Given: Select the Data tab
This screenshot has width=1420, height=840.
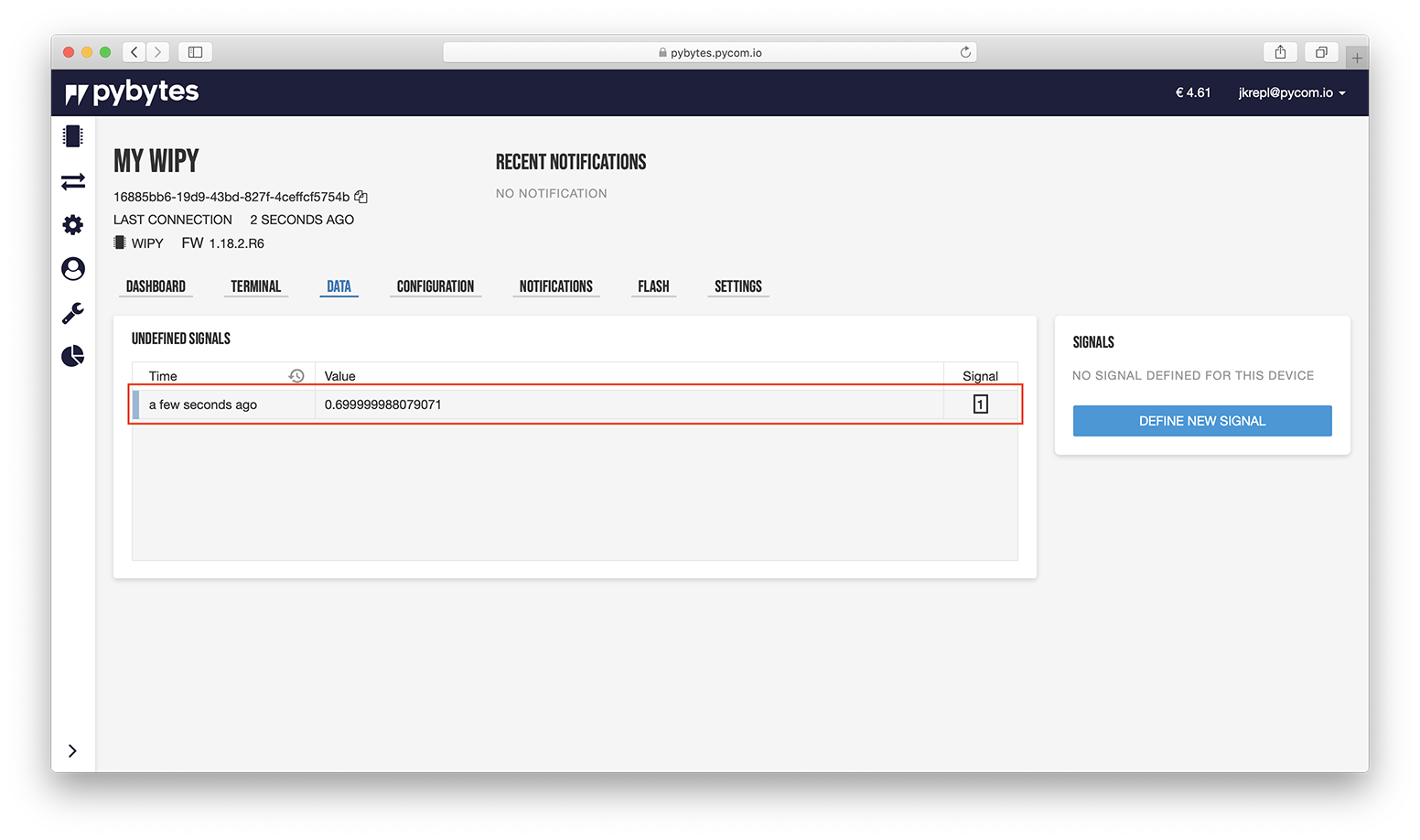Looking at the screenshot, I should coord(339,286).
